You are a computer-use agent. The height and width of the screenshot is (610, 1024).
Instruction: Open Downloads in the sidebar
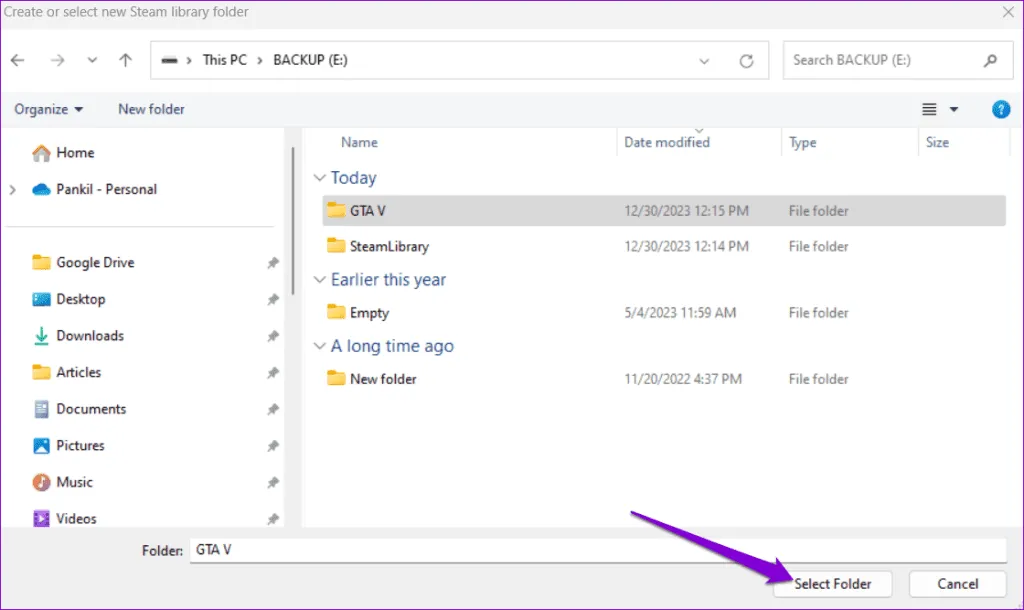point(90,336)
